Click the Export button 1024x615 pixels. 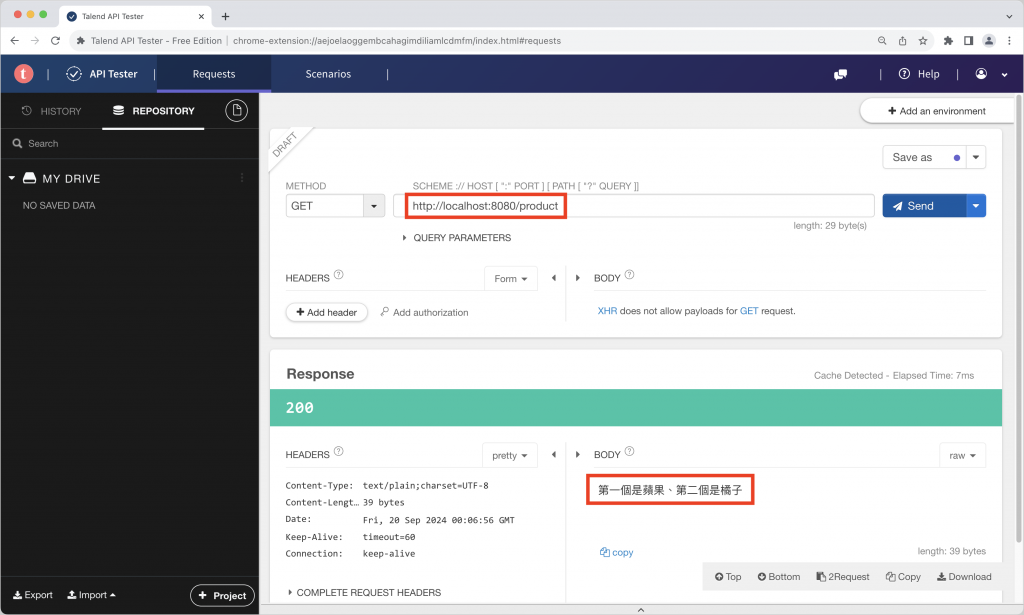33,595
